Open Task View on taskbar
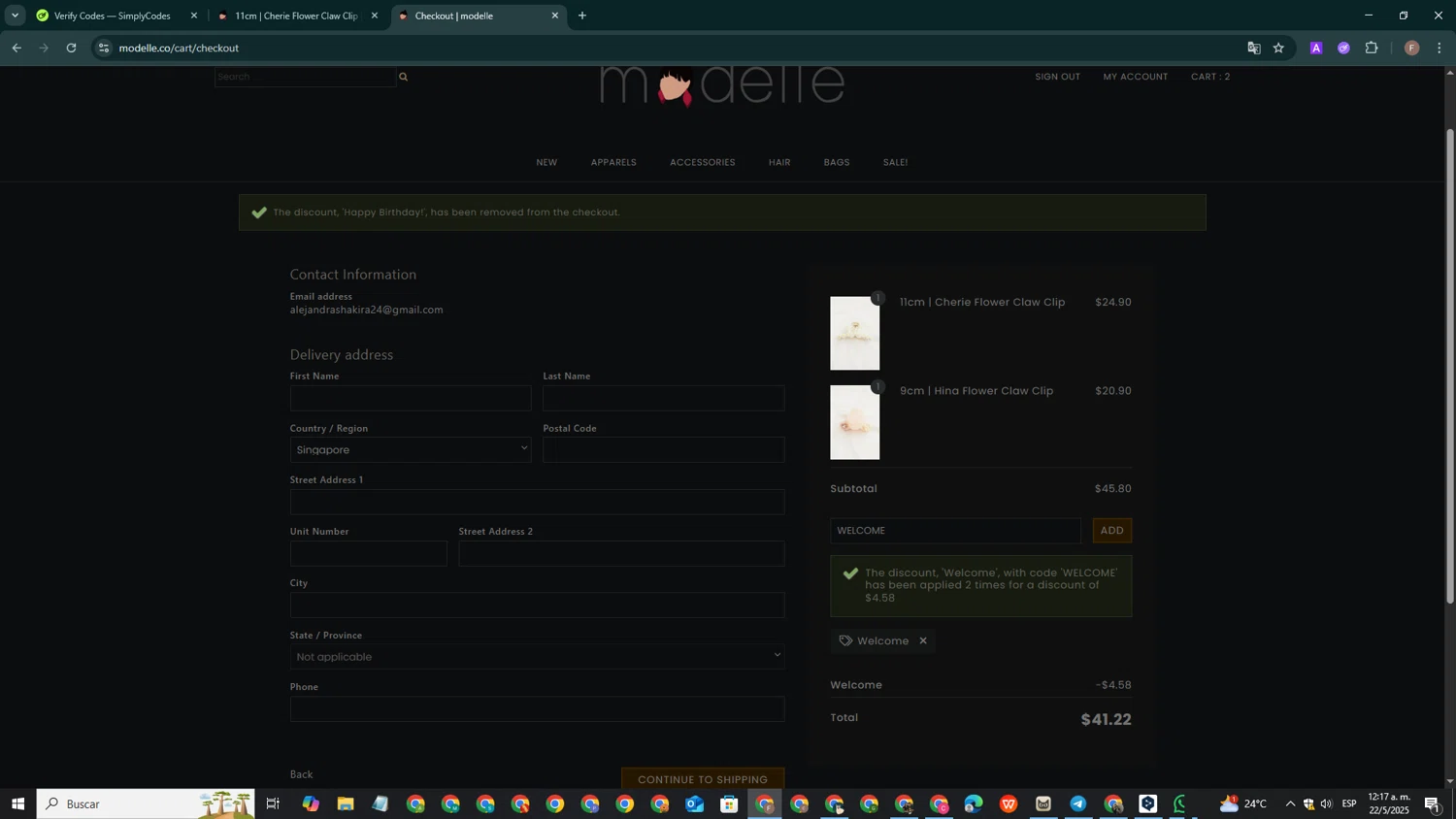Screen dimensions: 1456x819 pos(273,803)
